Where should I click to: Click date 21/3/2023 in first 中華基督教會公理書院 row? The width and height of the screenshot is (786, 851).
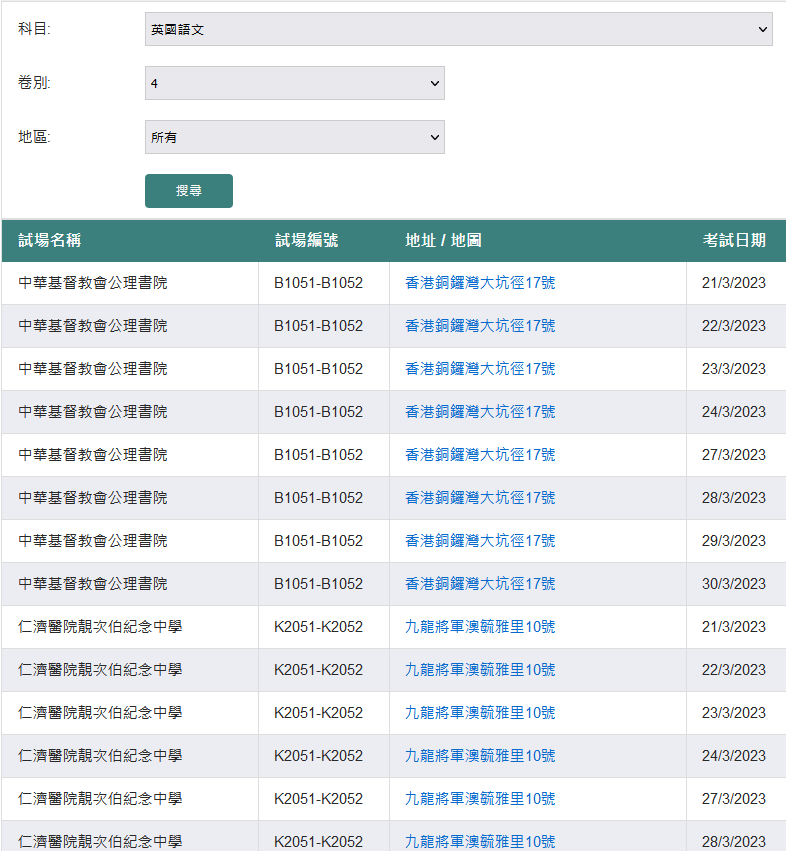pos(733,283)
